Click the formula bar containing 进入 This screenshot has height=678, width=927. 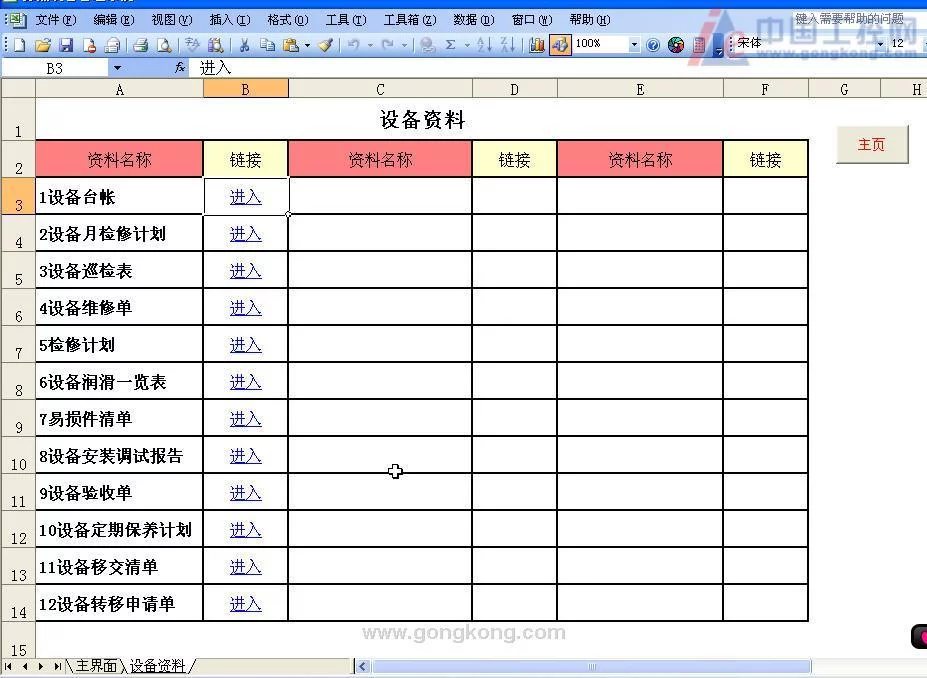[x=558, y=68]
